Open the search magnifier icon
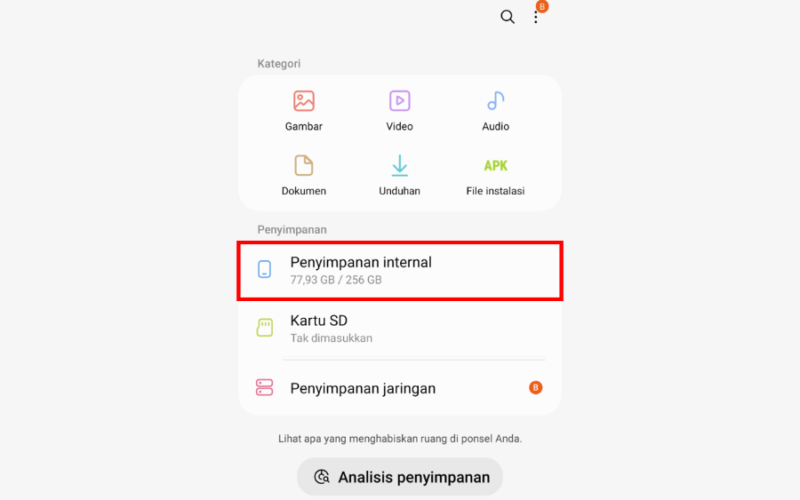The image size is (800, 500). click(x=507, y=17)
